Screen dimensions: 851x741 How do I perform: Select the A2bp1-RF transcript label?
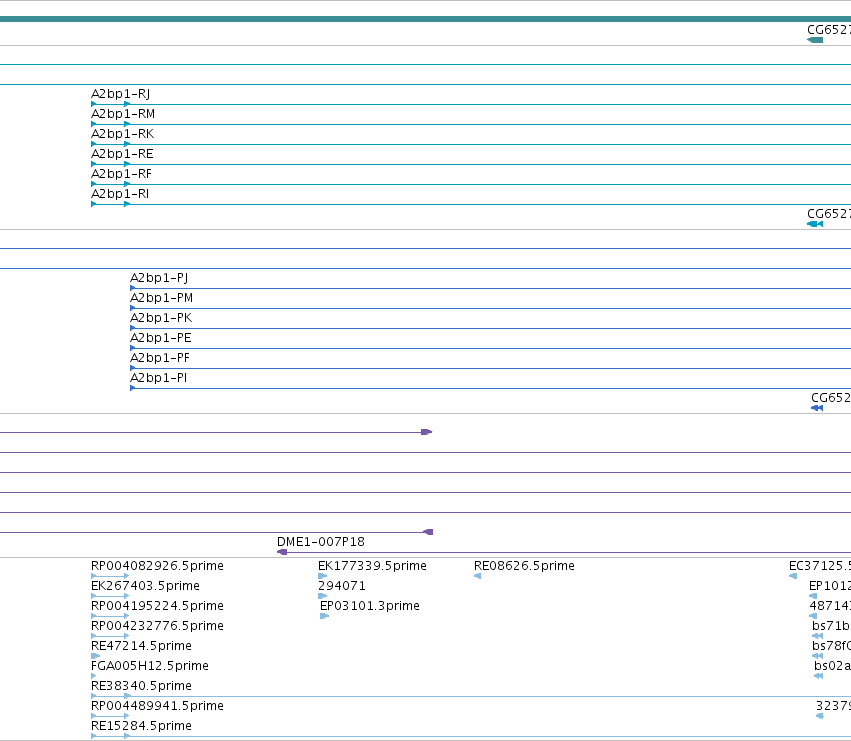(121, 174)
